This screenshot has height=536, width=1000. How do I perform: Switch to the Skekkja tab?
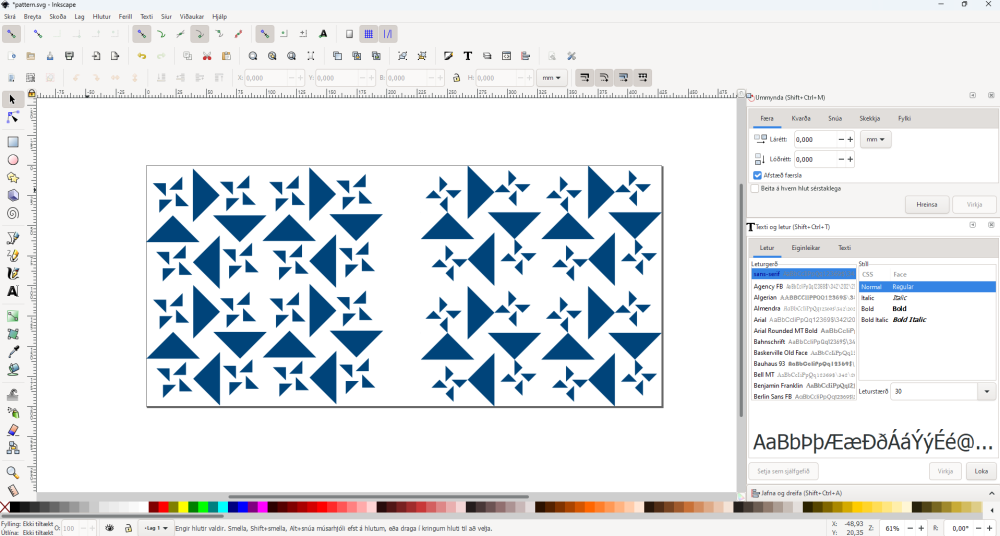pos(869,119)
